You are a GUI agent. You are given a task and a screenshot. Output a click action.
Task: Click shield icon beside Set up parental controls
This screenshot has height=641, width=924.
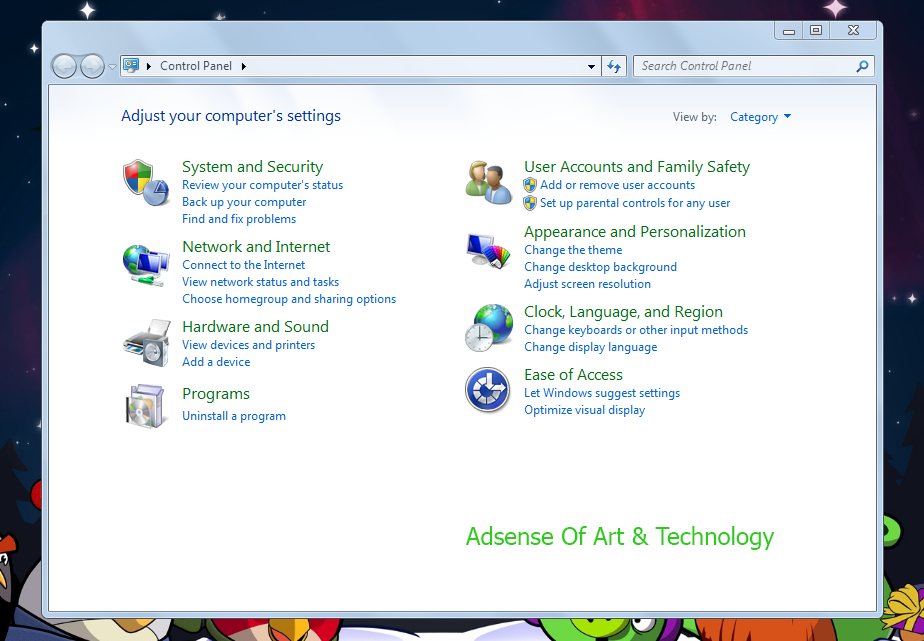click(530, 203)
